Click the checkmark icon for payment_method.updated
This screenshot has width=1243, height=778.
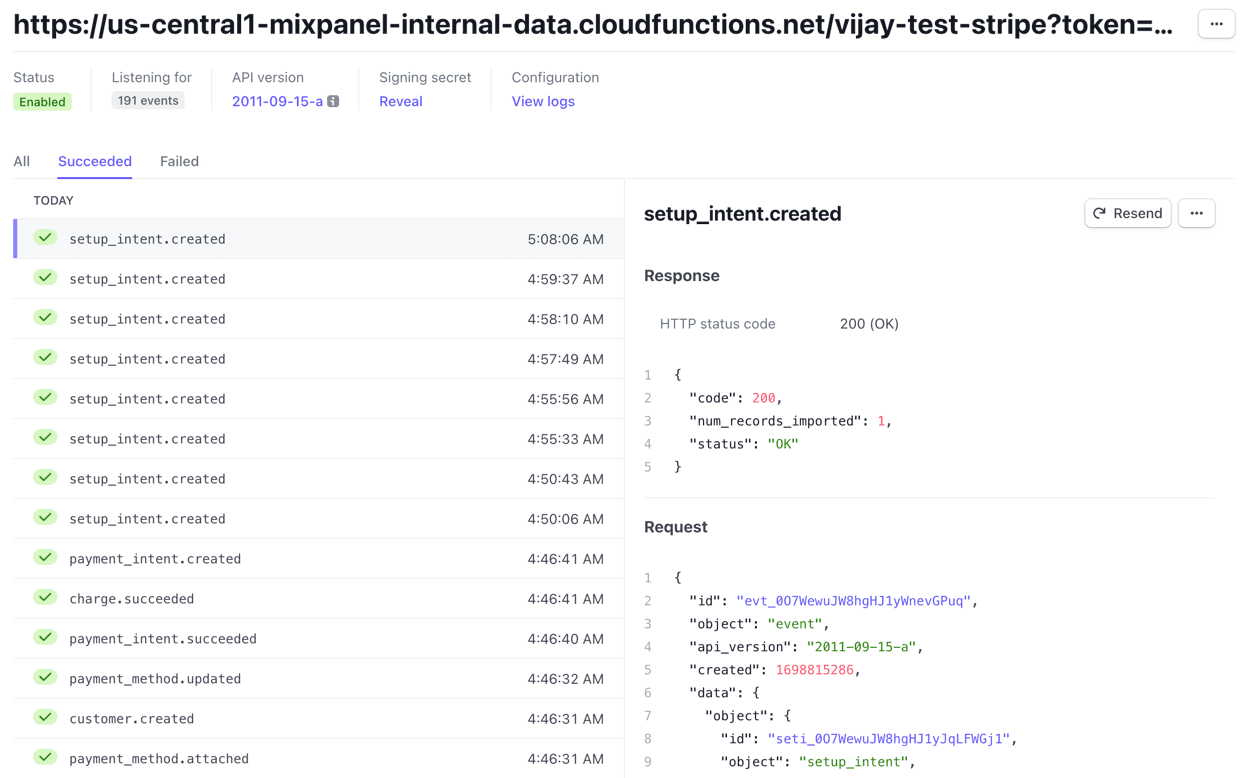coord(45,678)
